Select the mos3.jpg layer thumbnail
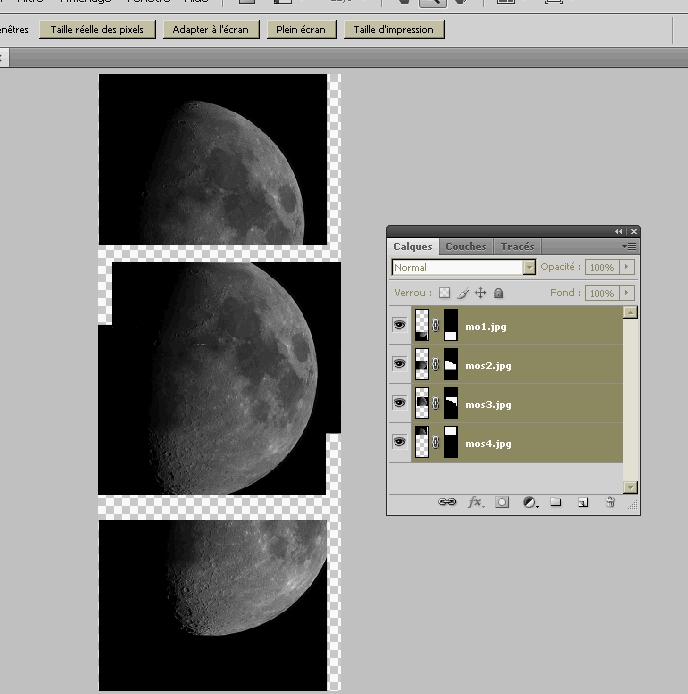Image resolution: width=688 pixels, height=694 pixels. 422,403
